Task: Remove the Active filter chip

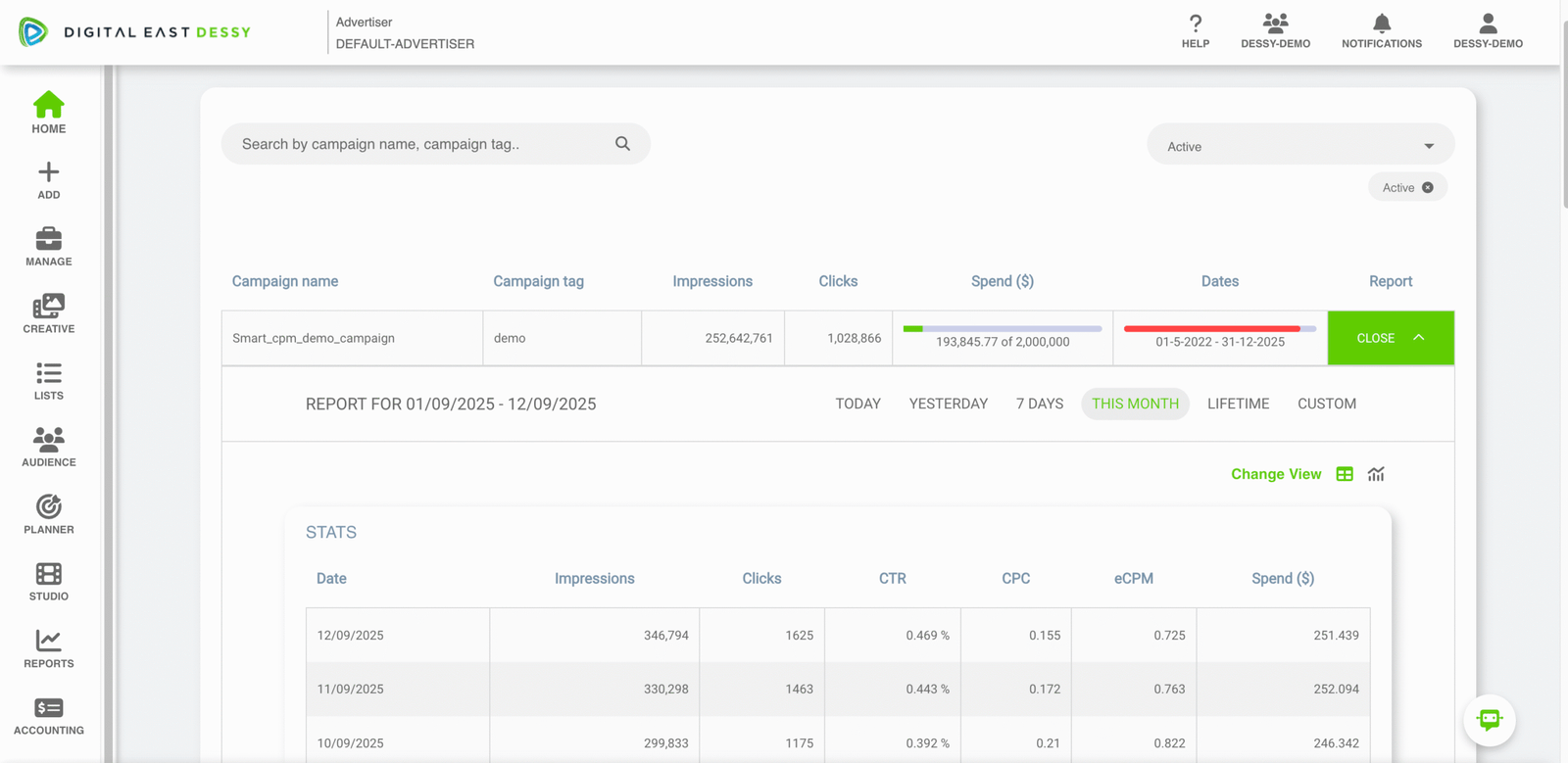Action: [x=1428, y=188]
